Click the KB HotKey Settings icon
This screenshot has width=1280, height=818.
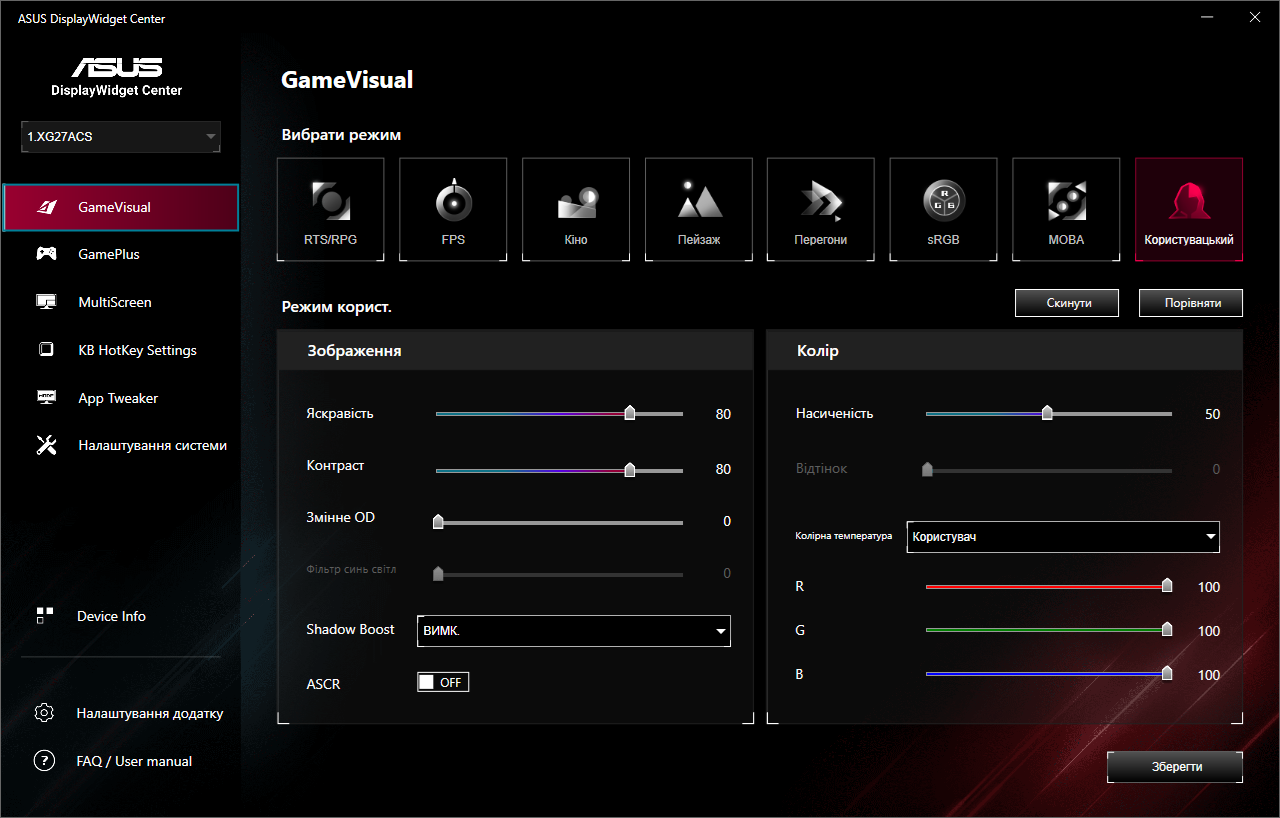46,350
